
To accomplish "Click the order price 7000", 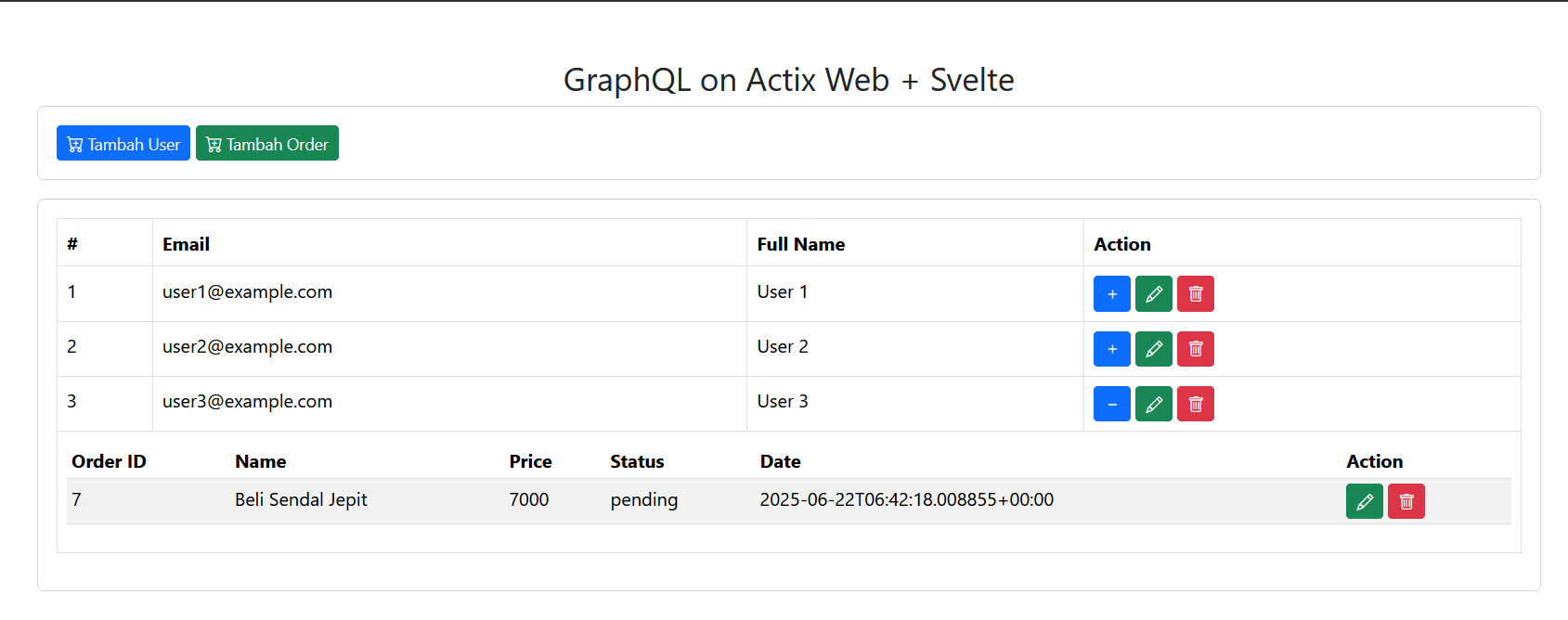I will (x=529, y=499).
